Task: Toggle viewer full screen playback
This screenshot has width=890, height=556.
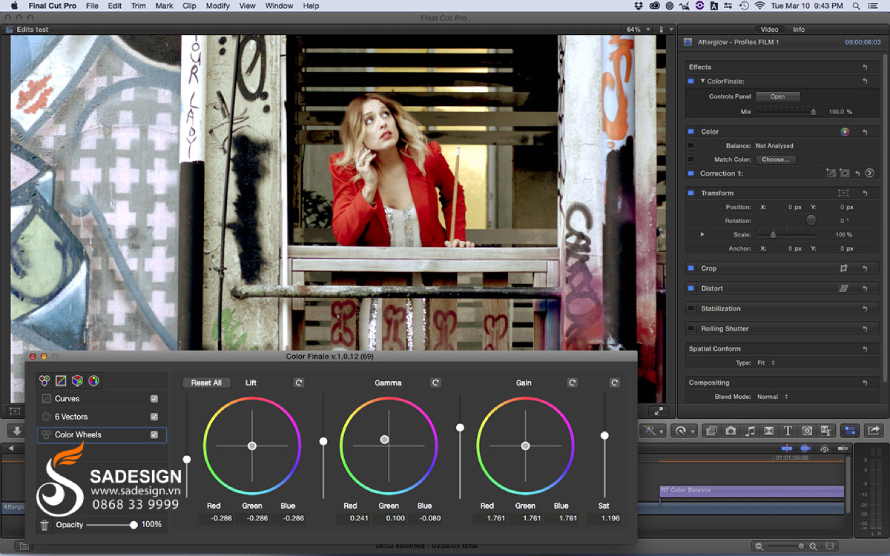Action: coord(658,410)
